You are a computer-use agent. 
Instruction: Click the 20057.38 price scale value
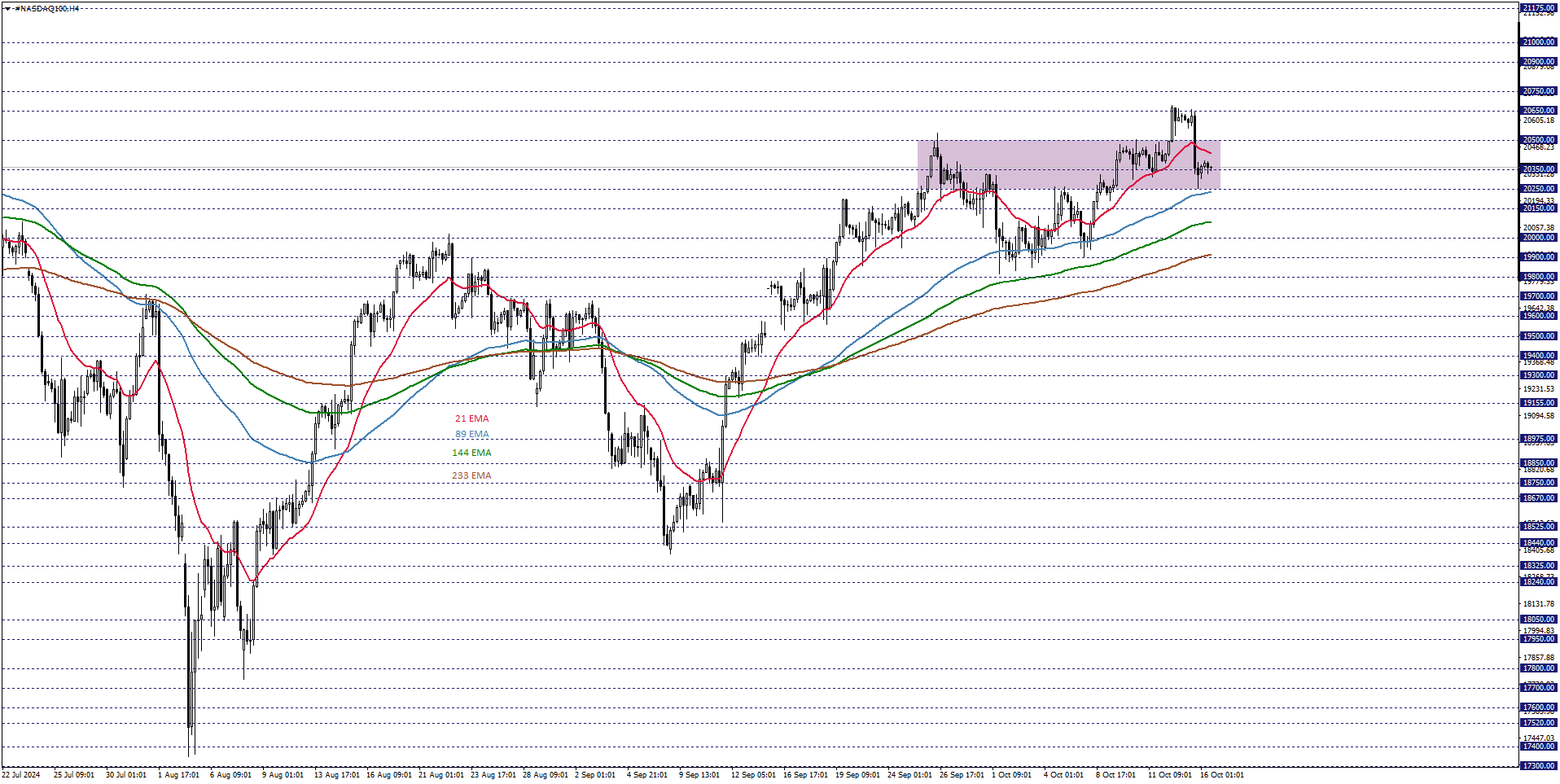click(1539, 228)
